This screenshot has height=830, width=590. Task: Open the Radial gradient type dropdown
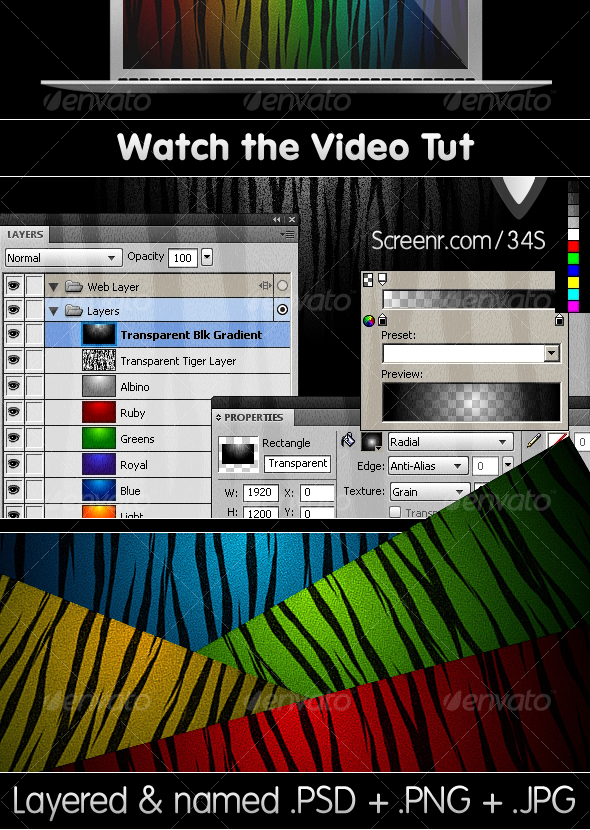click(450, 441)
